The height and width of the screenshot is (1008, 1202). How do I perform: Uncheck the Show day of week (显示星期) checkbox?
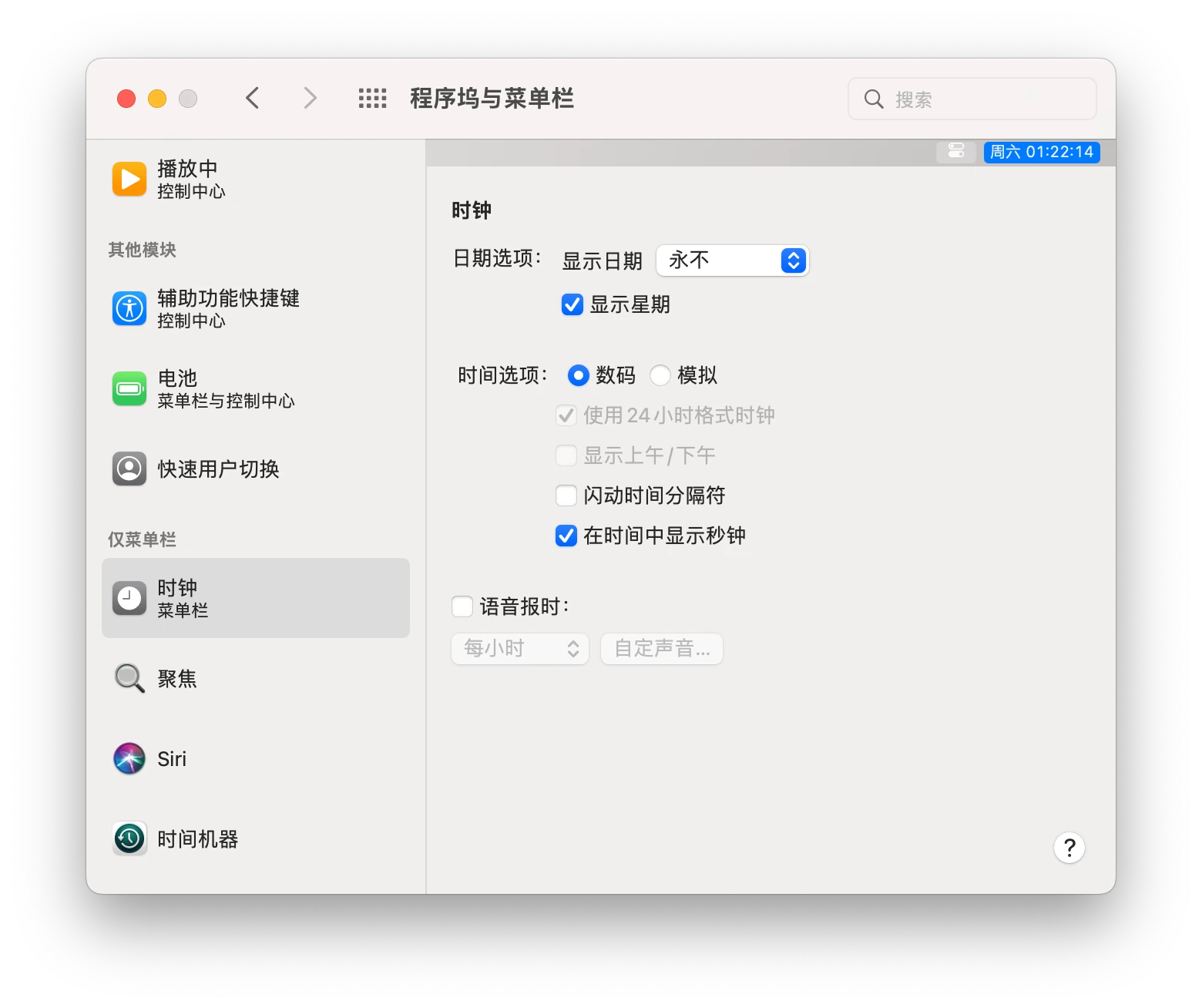[x=572, y=304]
